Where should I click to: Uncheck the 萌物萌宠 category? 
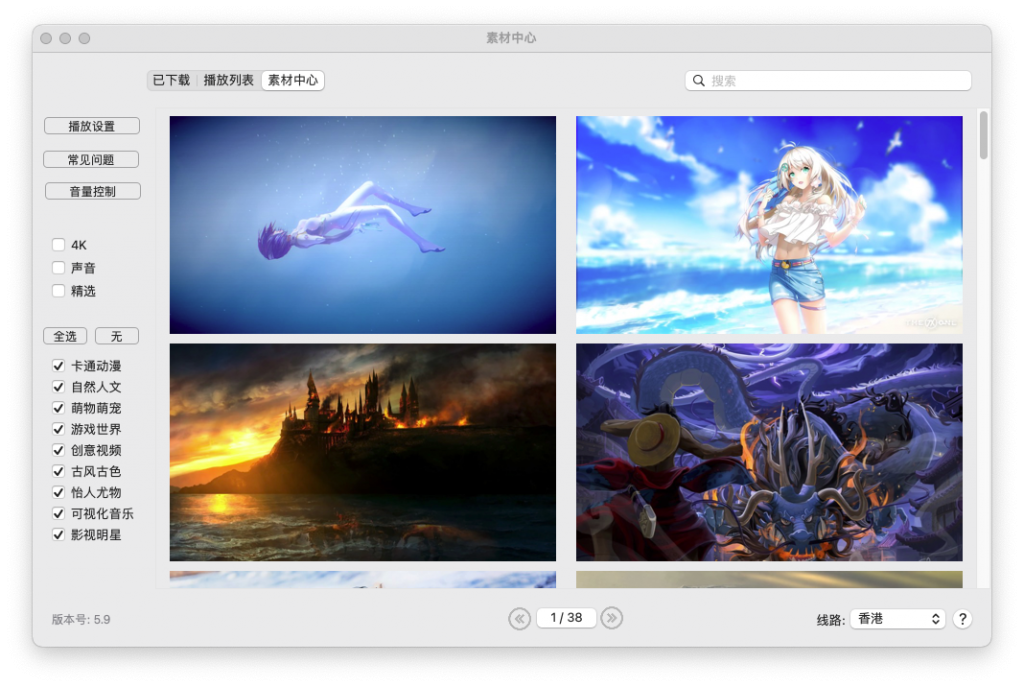point(58,408)
